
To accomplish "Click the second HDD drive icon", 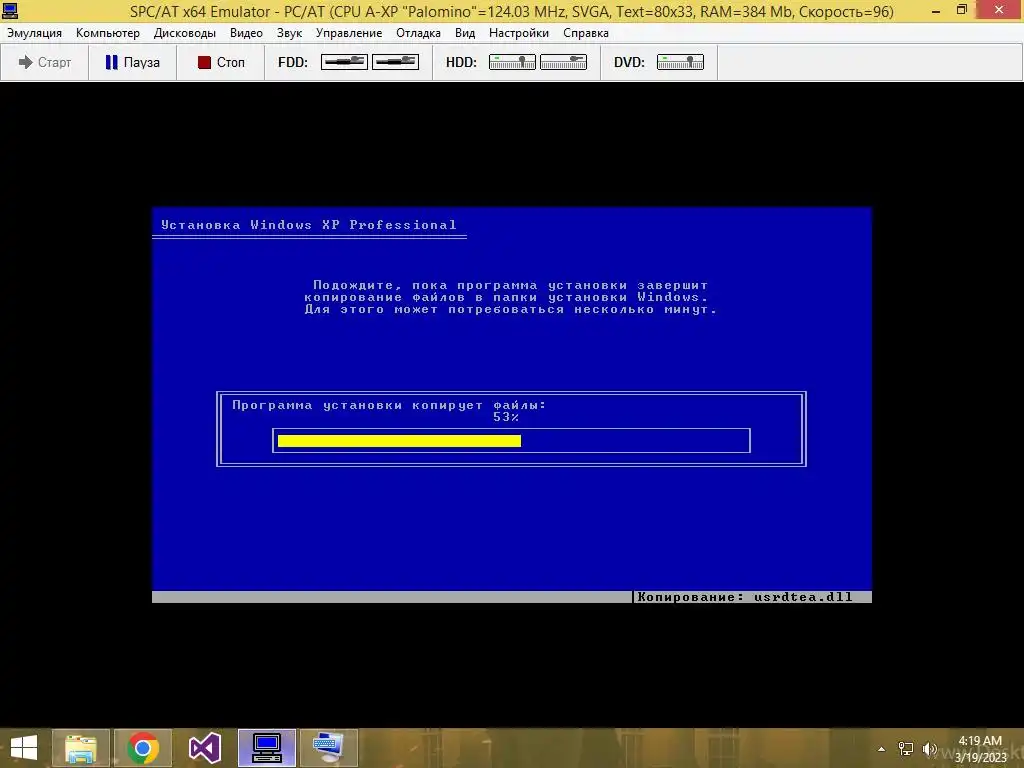I will 563,61.
